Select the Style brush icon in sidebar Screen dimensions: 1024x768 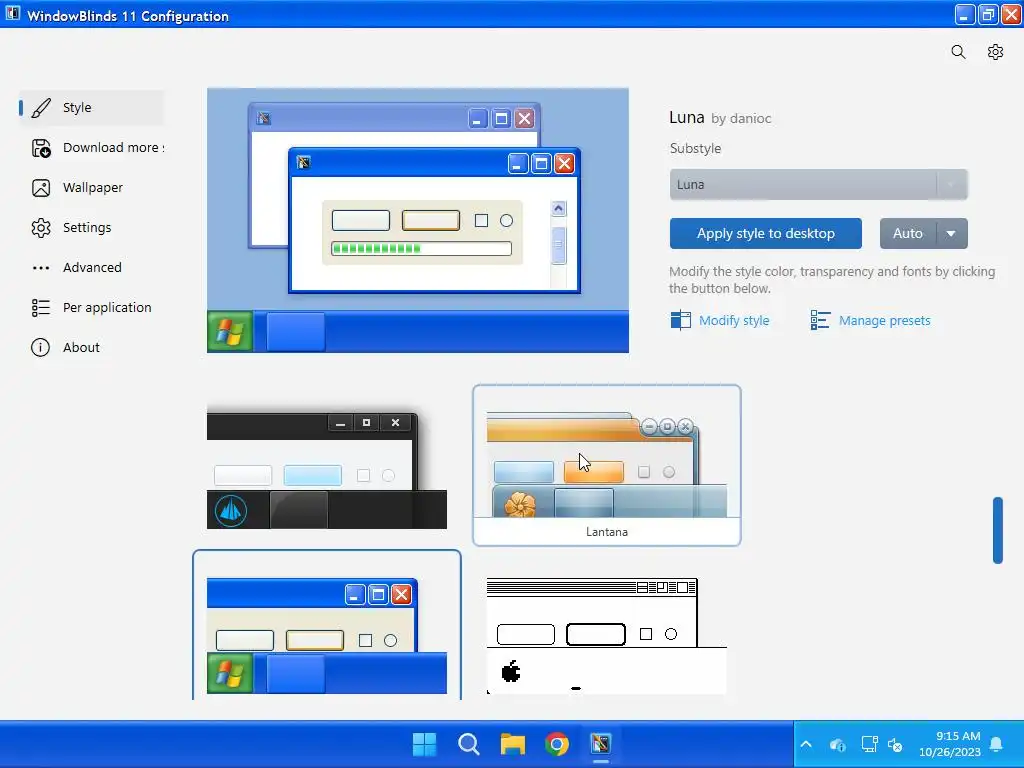pyautogui.click(x=41, y=108)
